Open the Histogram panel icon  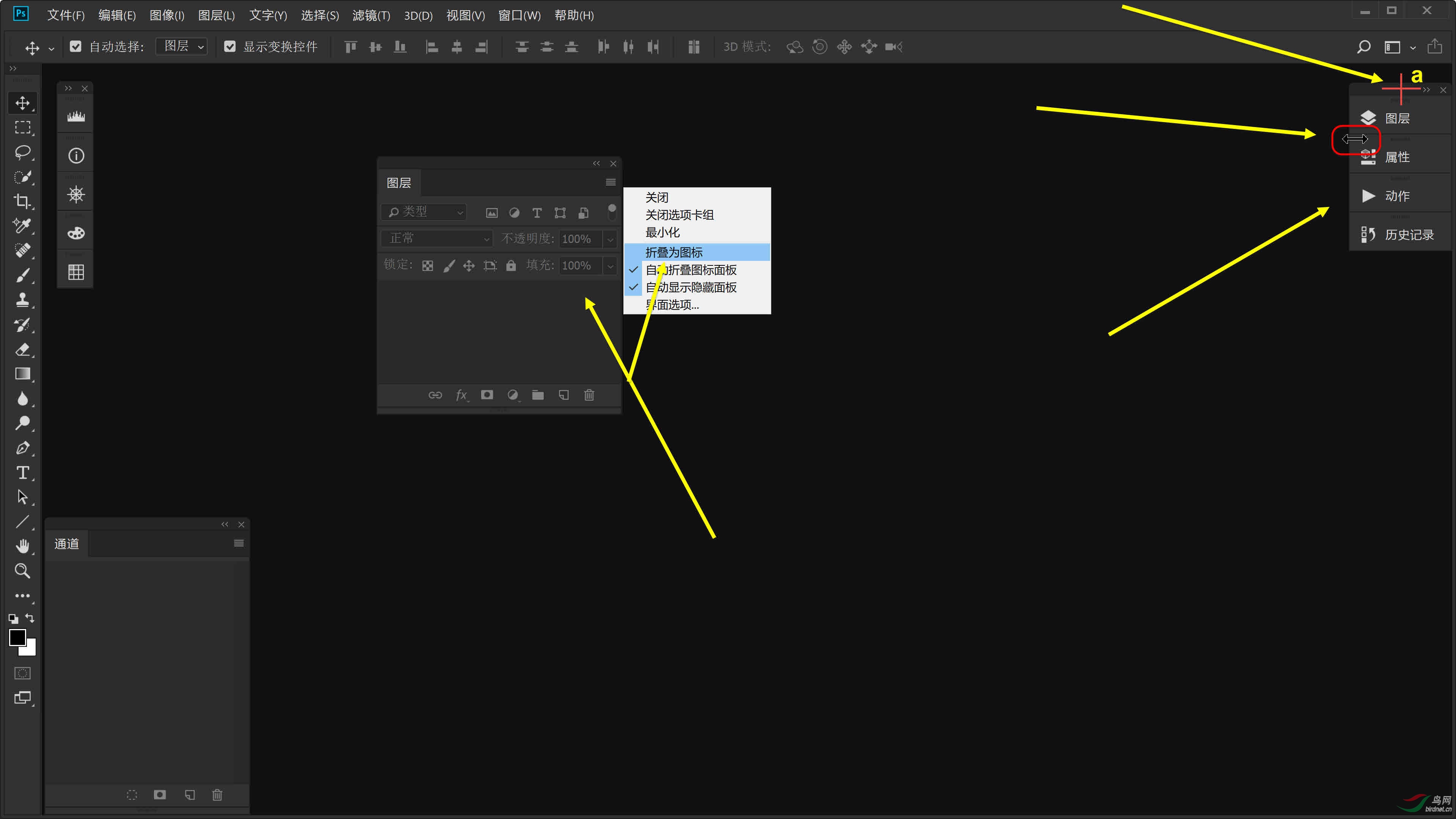(76, 116)
